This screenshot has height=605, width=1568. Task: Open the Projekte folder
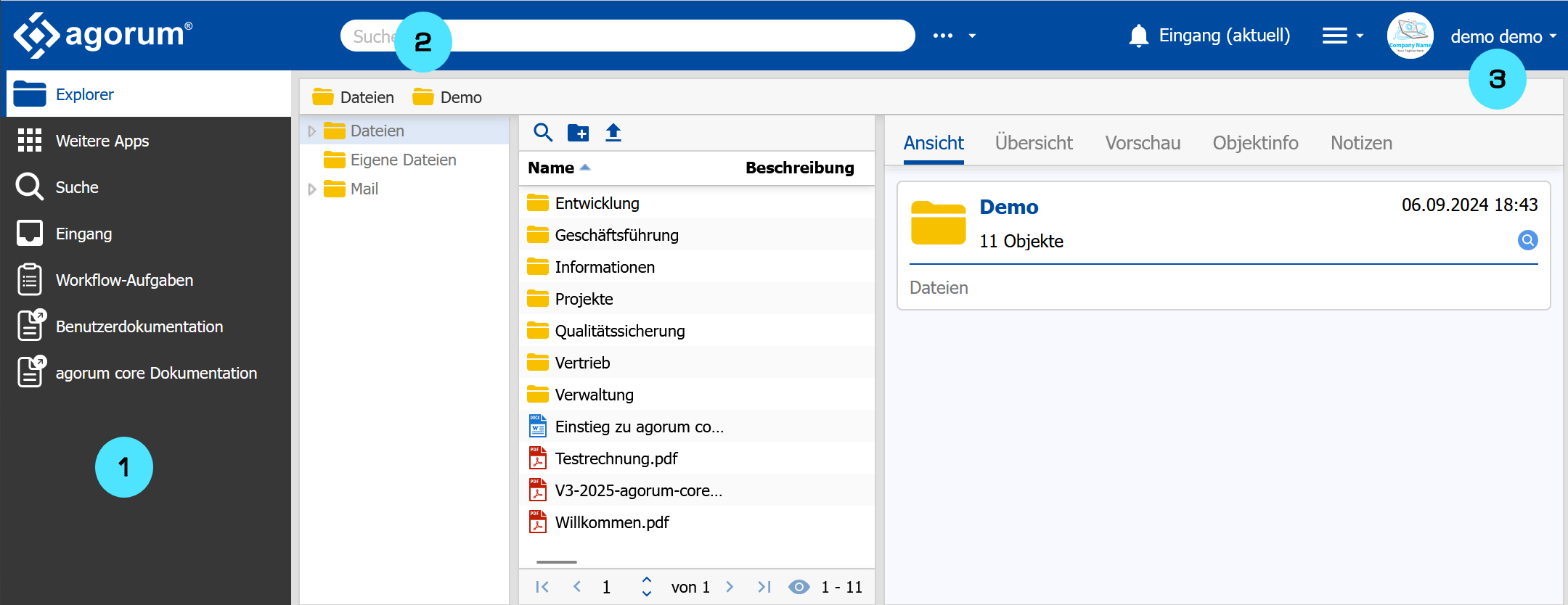tap(697, 299)
